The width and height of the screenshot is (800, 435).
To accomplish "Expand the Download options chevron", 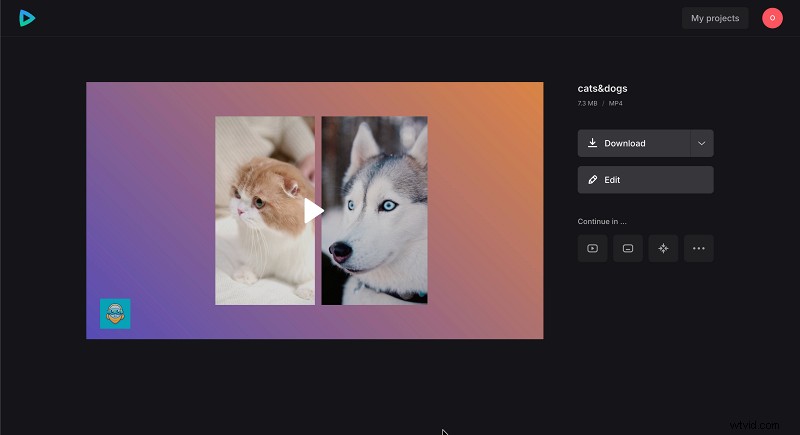I will (702, 143).
